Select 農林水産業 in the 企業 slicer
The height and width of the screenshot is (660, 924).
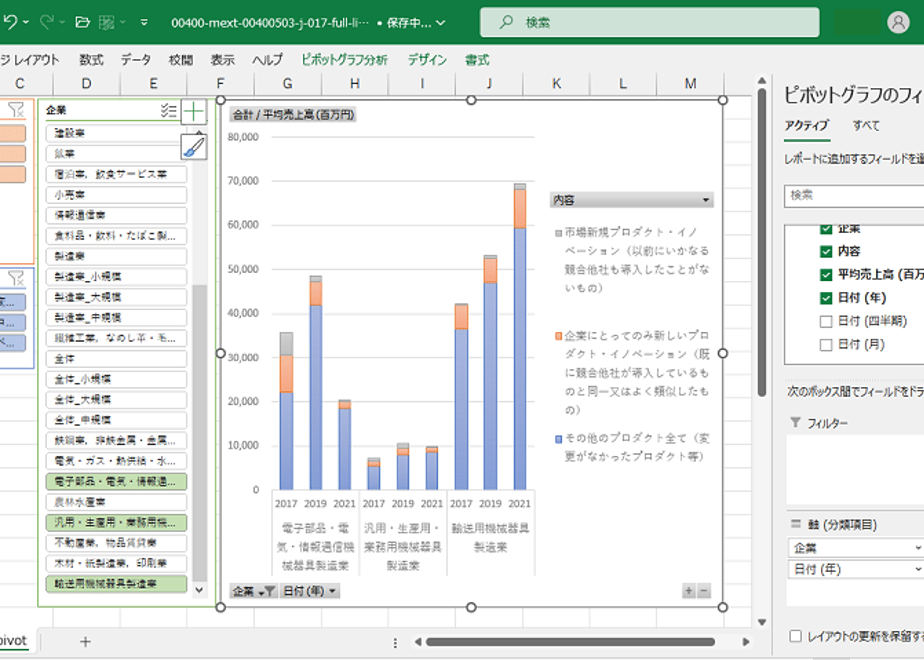[x=116, y=502]
